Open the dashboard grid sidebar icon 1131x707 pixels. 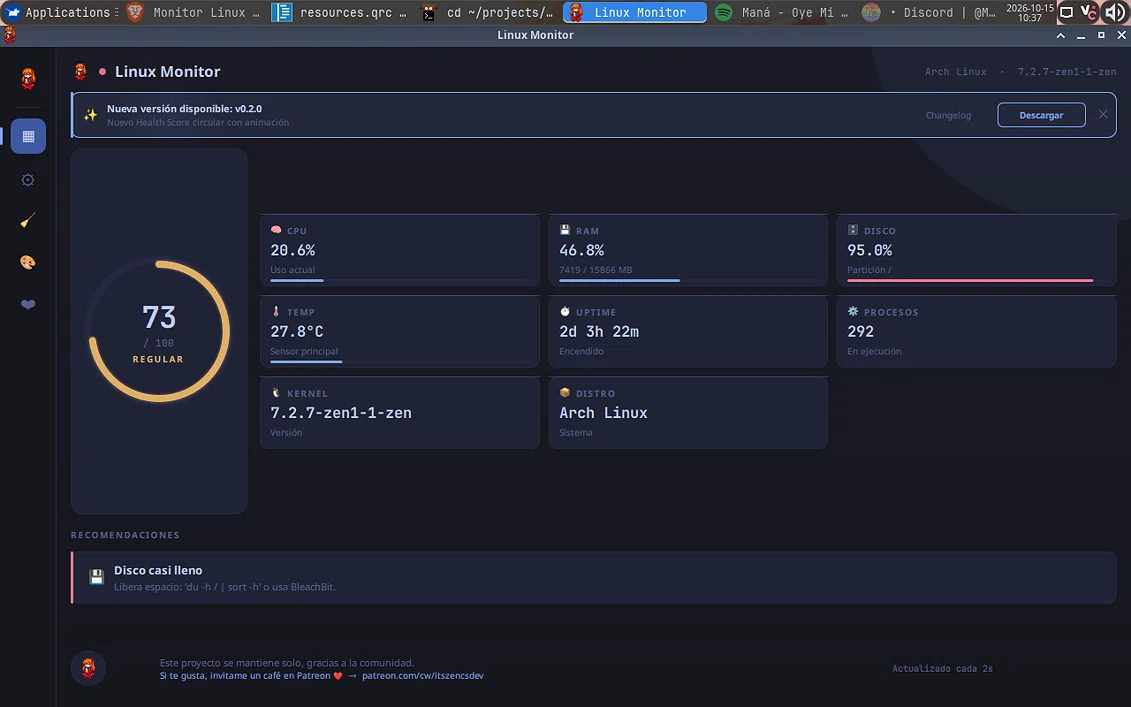(x=28, y=136)
